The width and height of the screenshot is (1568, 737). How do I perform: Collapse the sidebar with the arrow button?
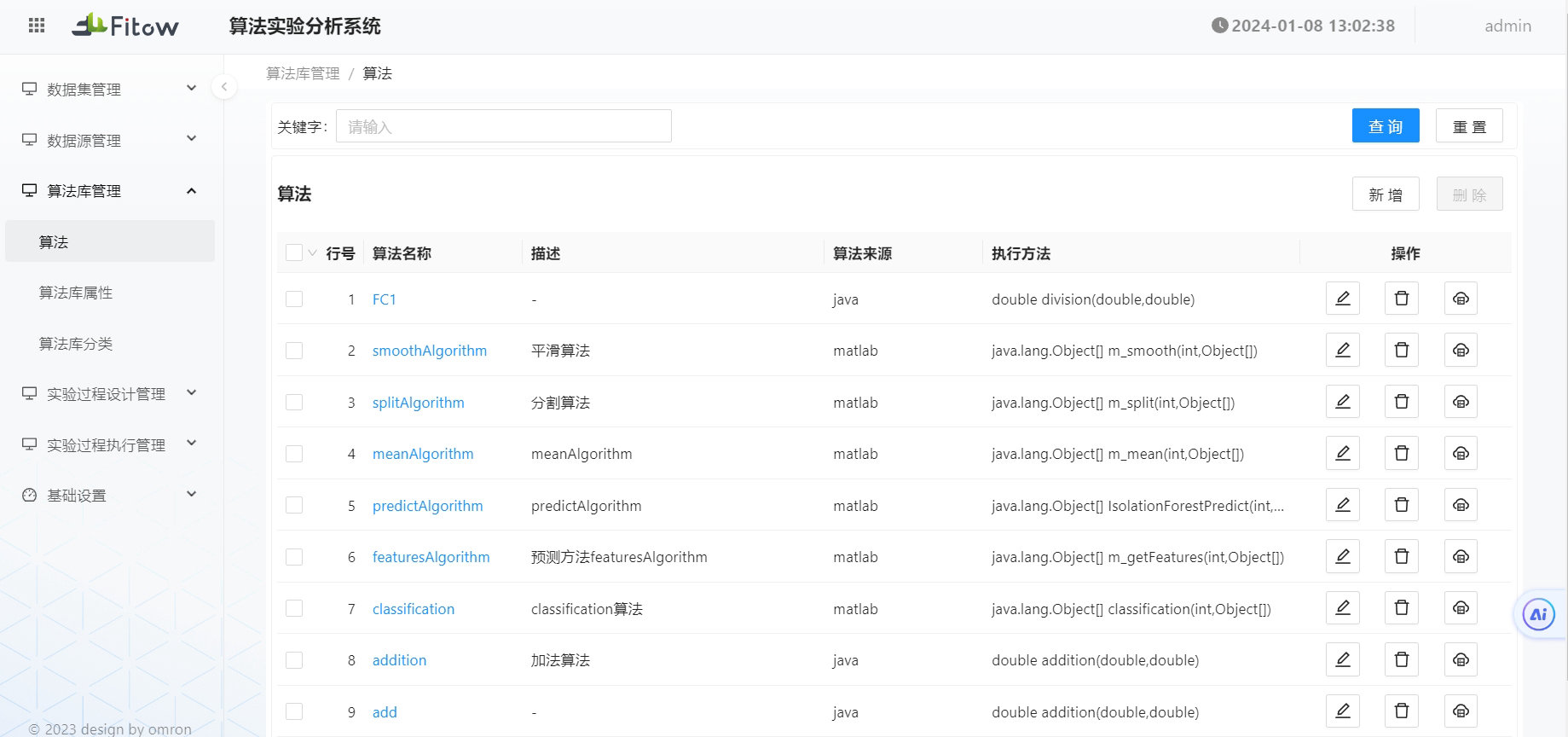[223, 86]
